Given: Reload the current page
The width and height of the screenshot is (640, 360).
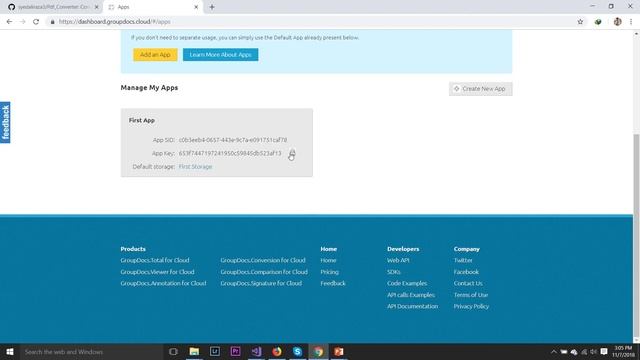Looking at the screenshot, I should pos(36,22).
